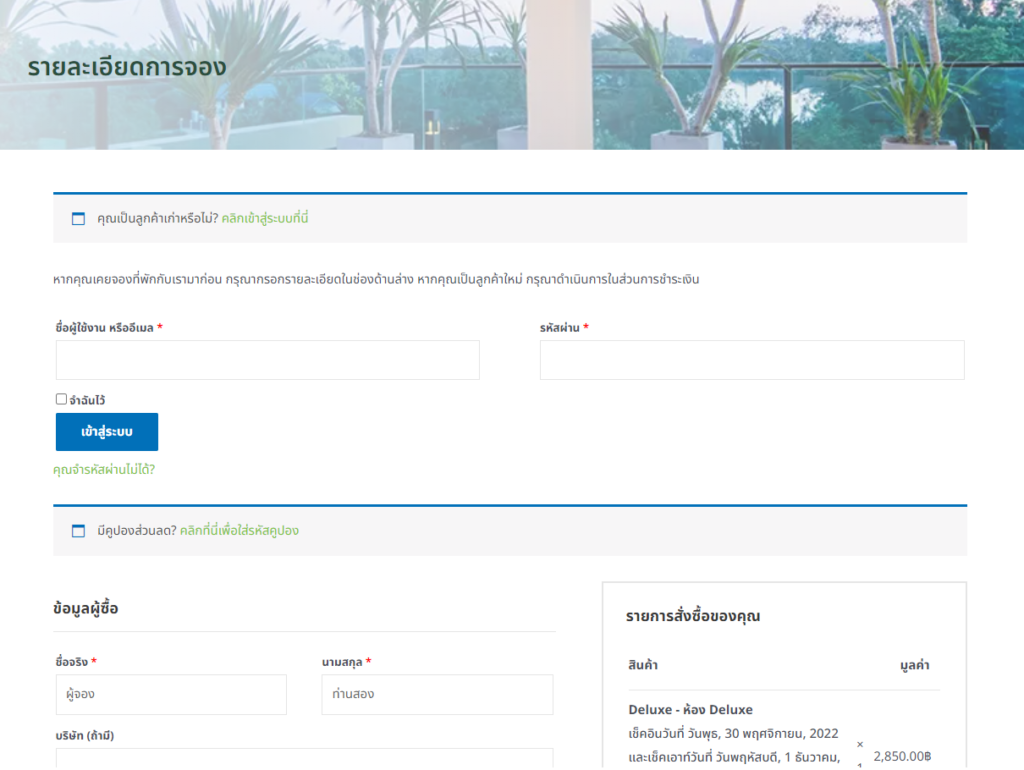Expand coupon form via "คลิกที่นี่เพื่อใส่รหัสคูปอง"

(239, 530)
